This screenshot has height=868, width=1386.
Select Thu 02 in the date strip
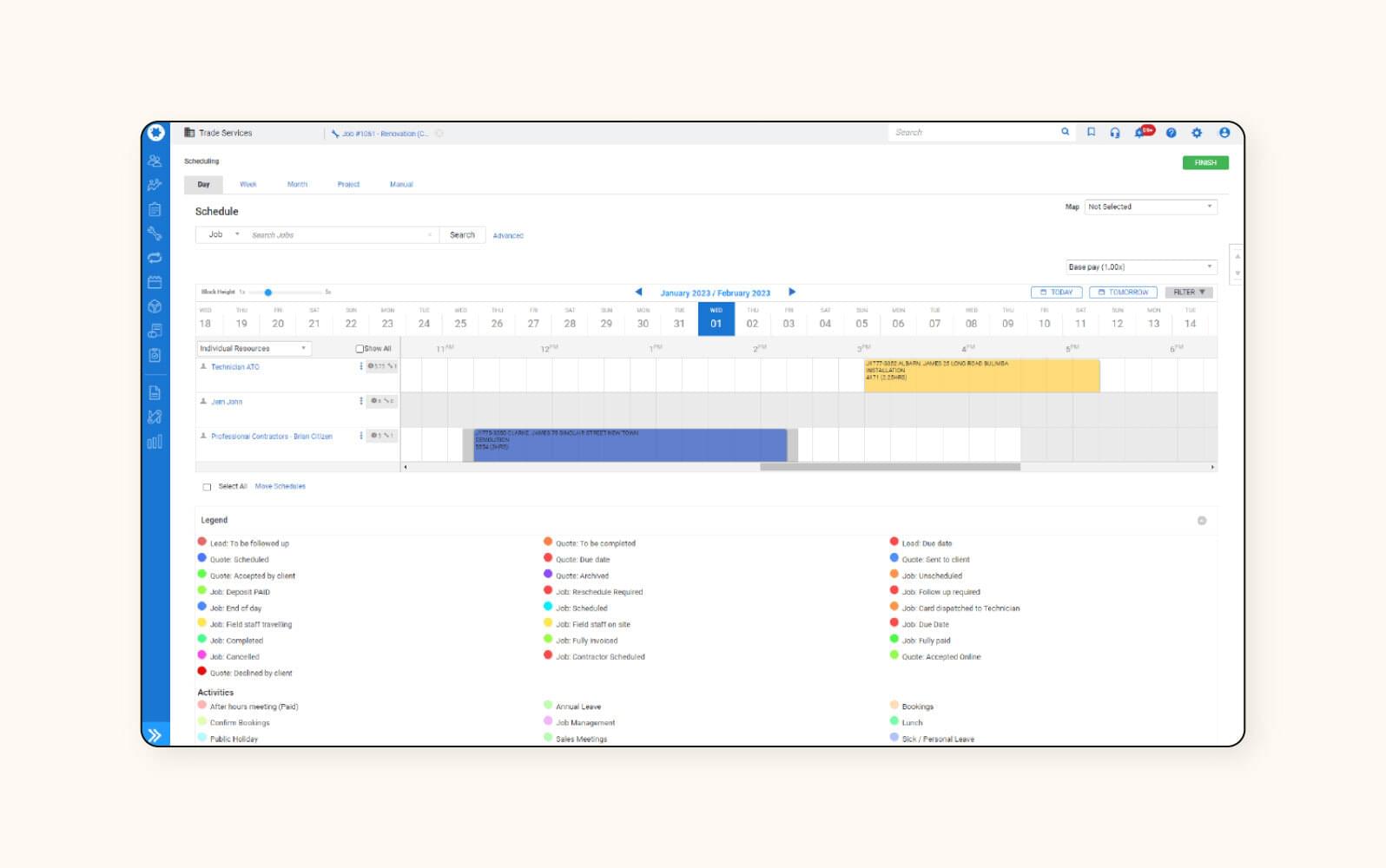click(753, 319)
